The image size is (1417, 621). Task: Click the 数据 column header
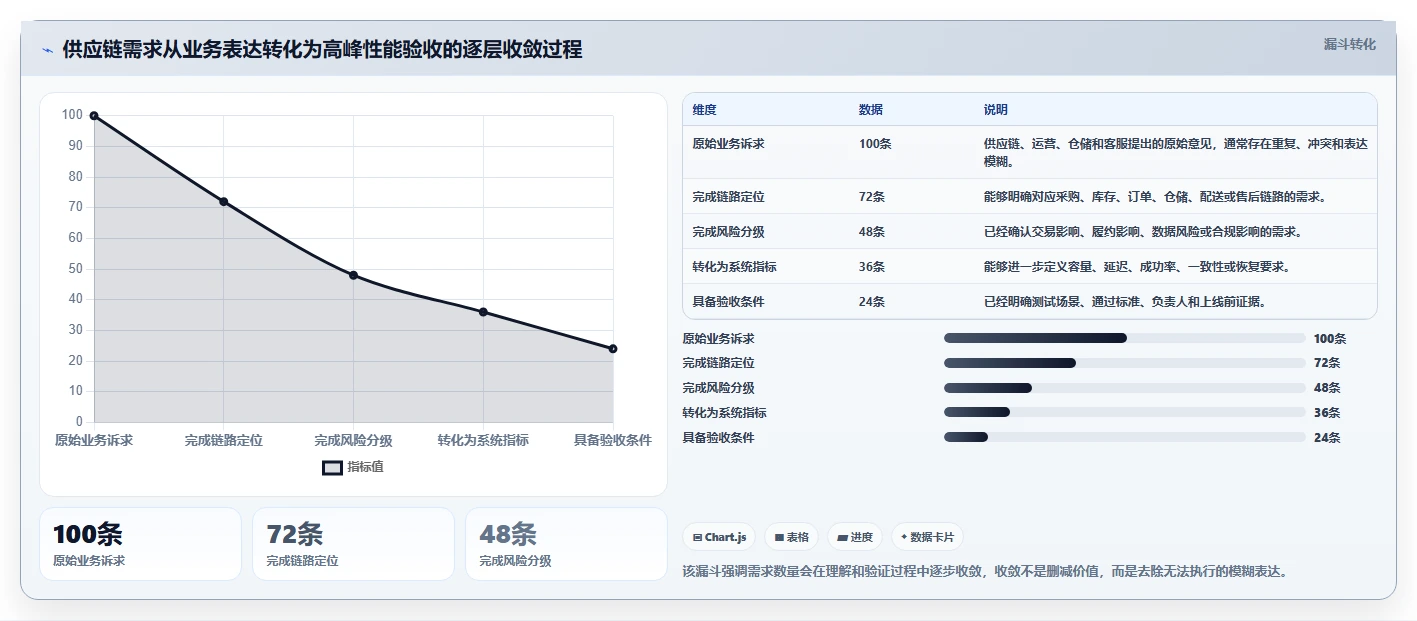coord(871,110)
